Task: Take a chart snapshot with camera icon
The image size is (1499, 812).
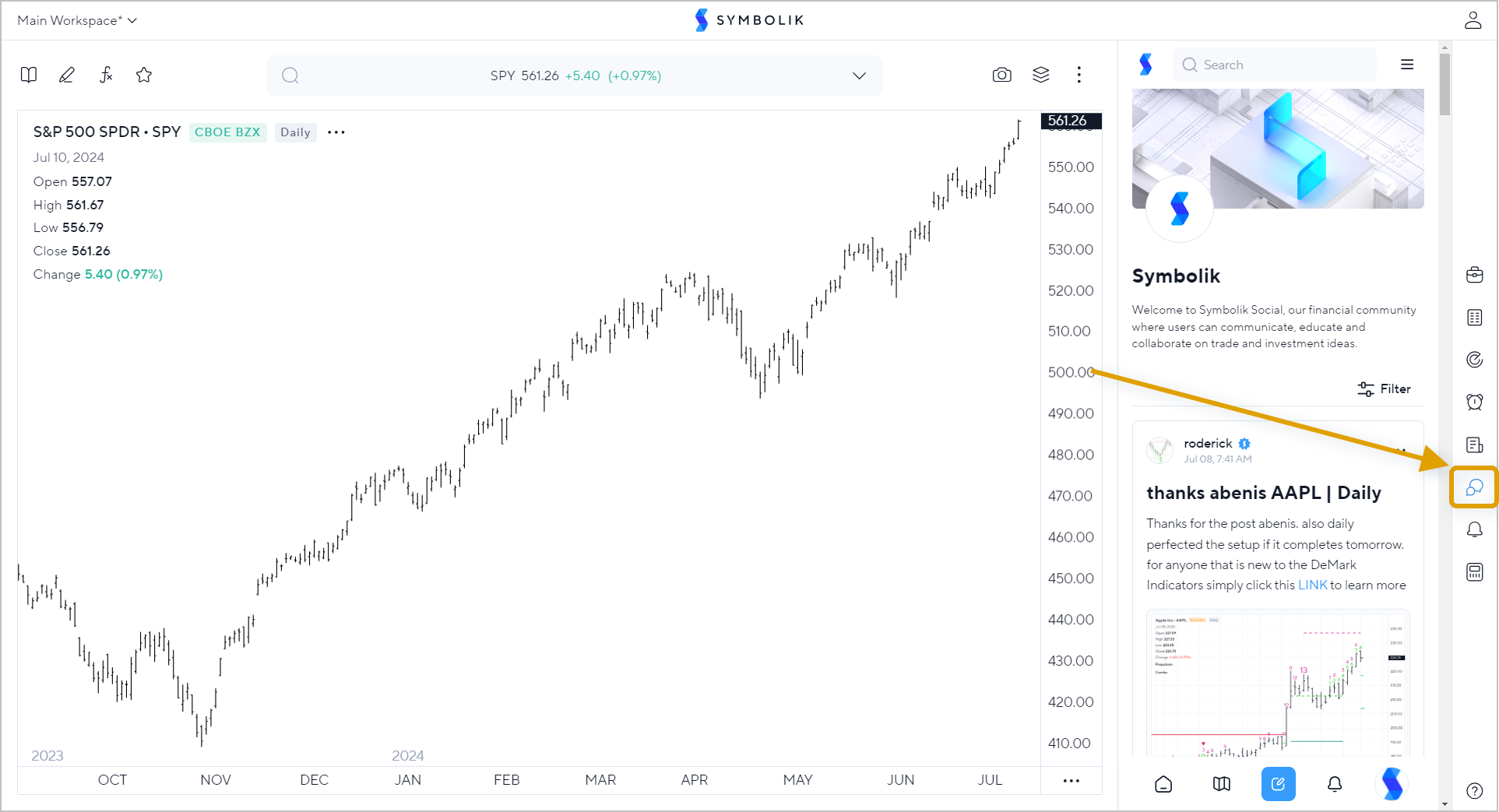Action: pos(1002,75)
